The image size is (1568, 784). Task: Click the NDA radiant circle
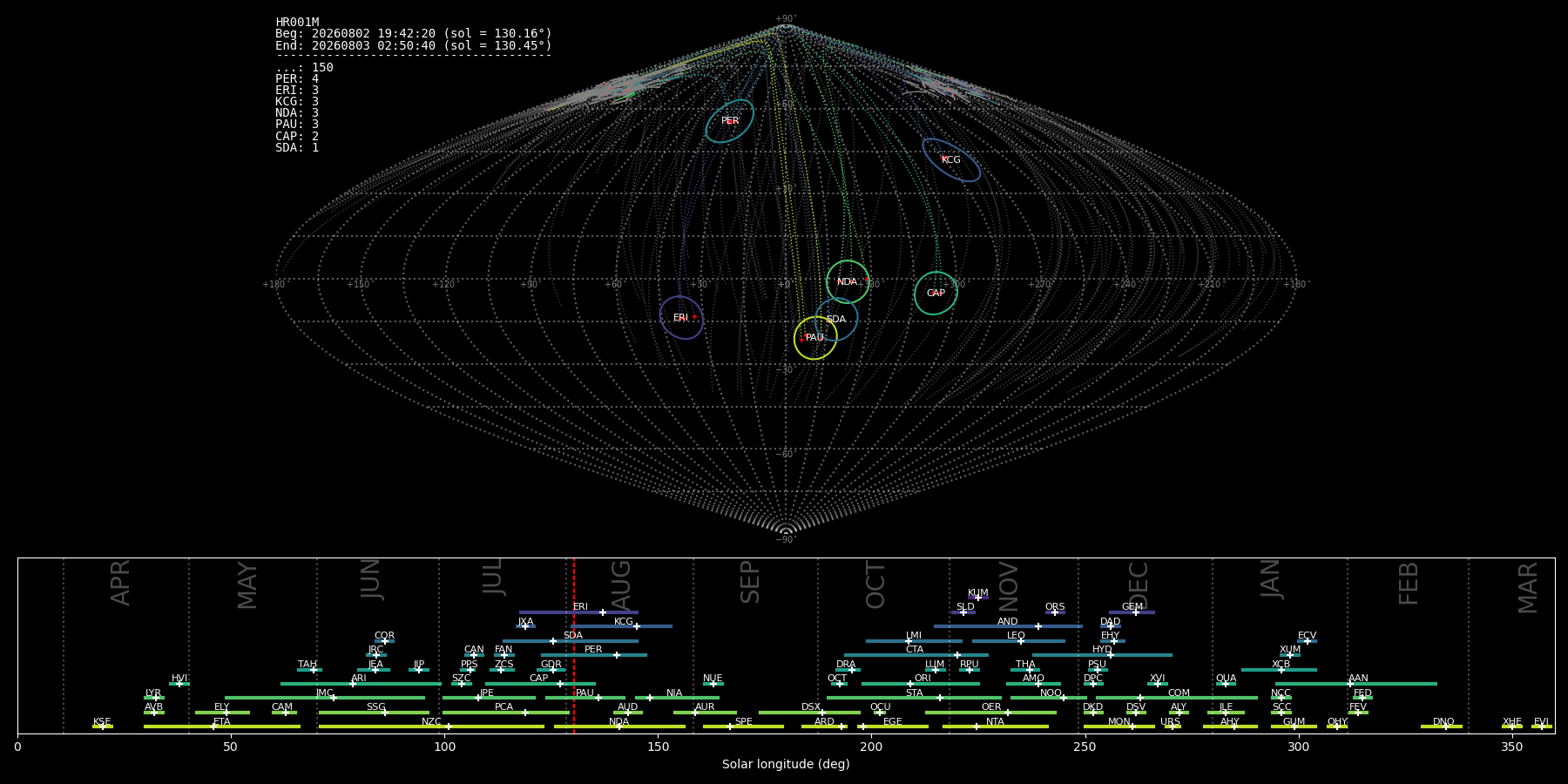848,281
